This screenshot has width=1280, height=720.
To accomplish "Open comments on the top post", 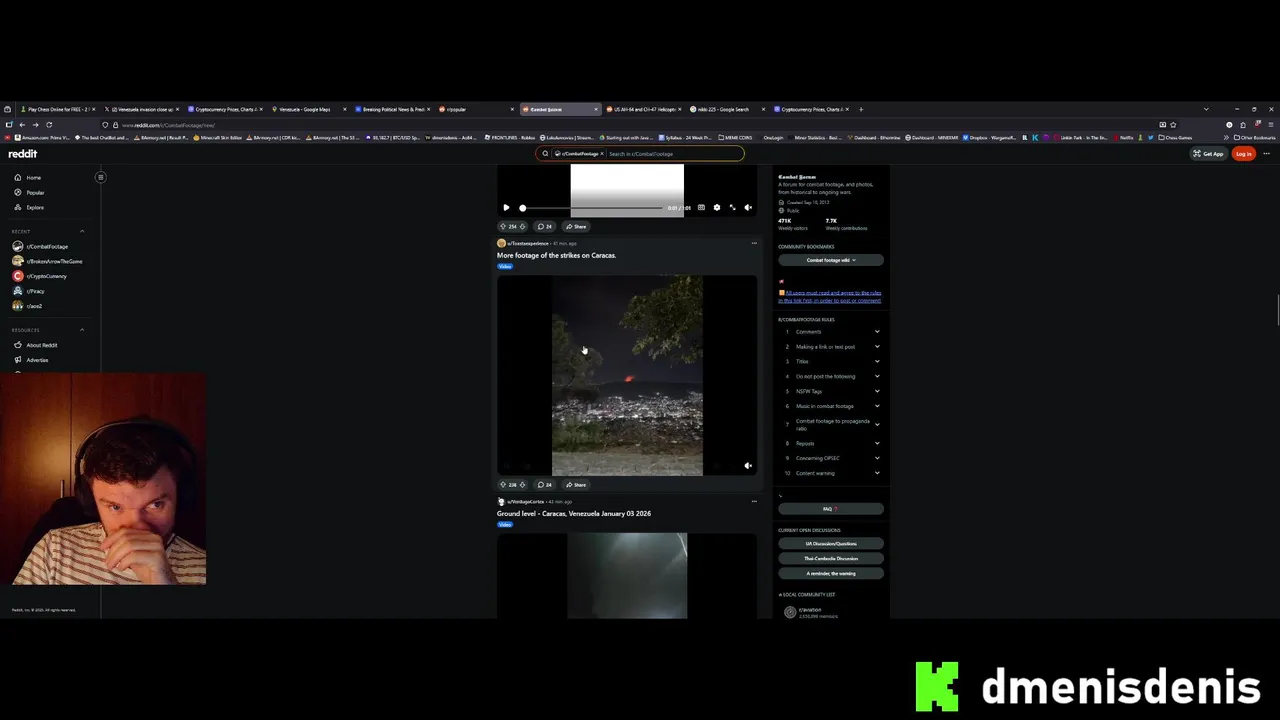I will (x=545, y=226).
